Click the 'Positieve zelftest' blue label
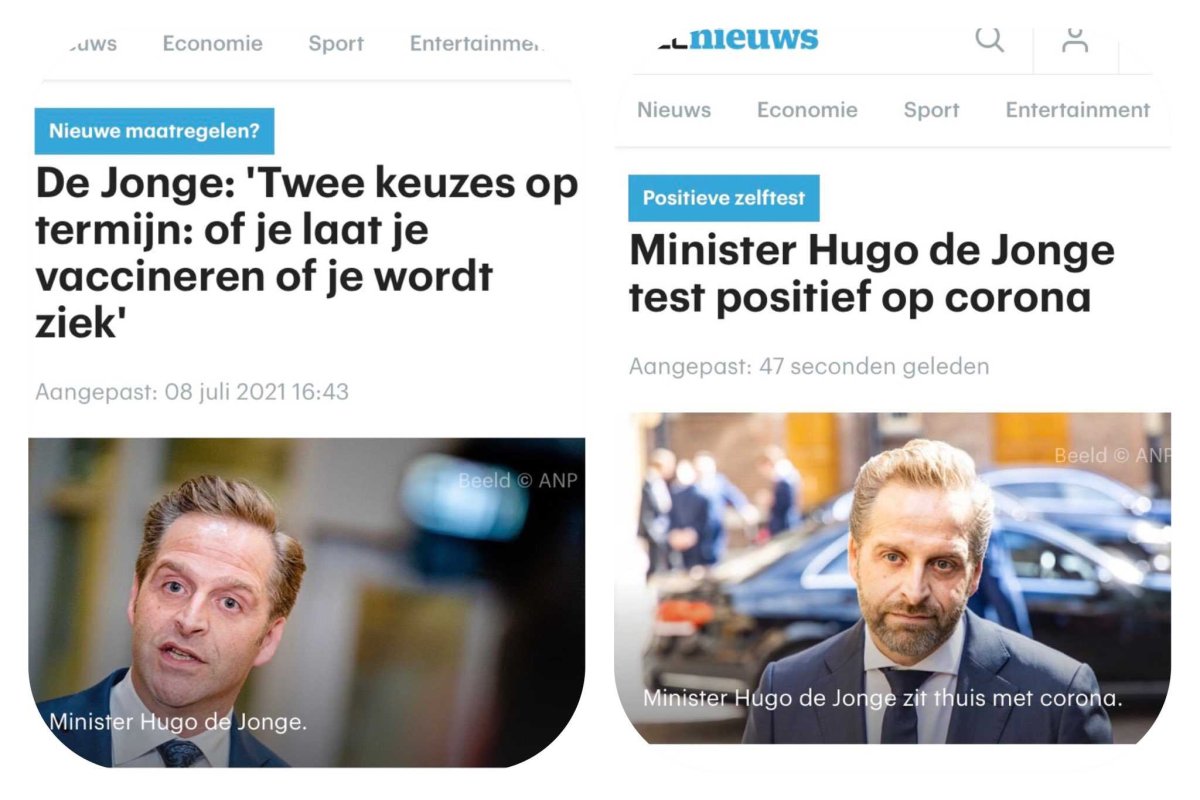Image resolution: width=1200 pixels, height=800 pixels. (724, 198)
